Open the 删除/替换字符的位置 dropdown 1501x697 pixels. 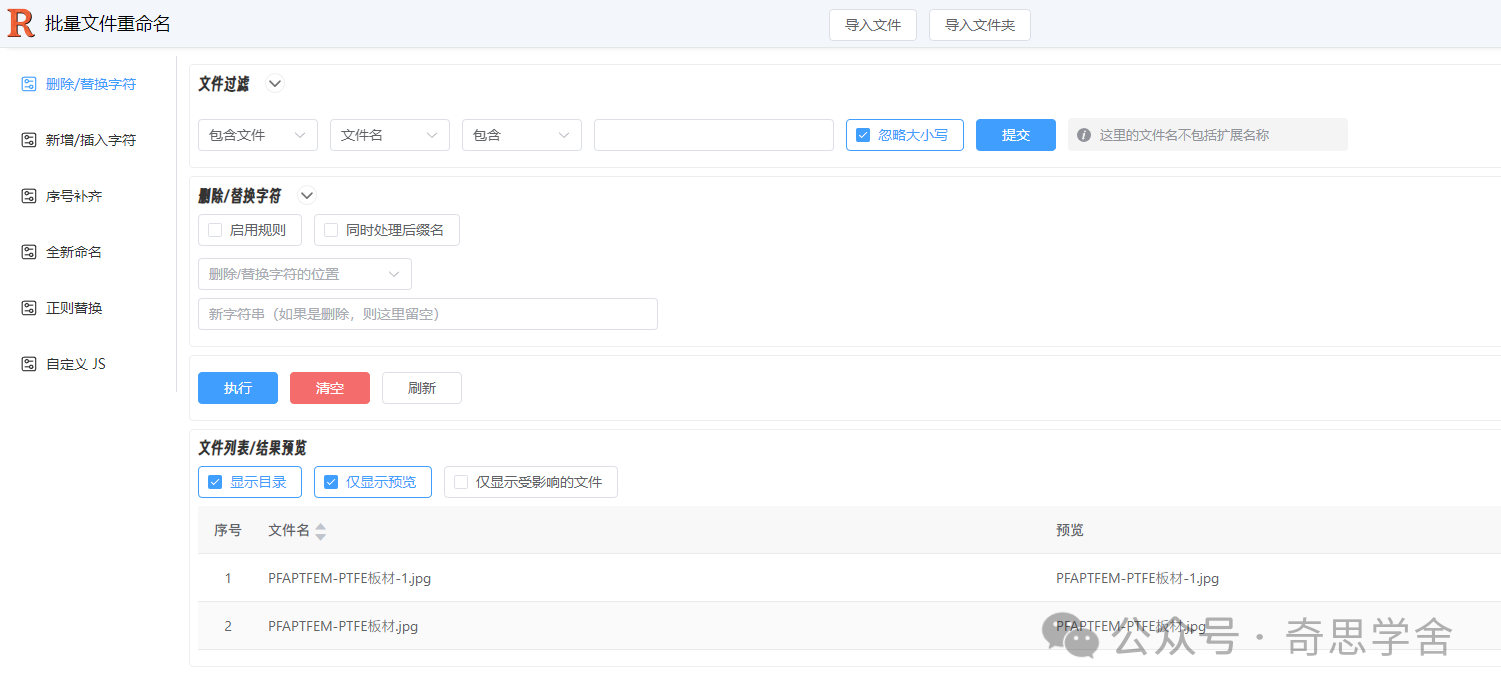coord(305,273)
